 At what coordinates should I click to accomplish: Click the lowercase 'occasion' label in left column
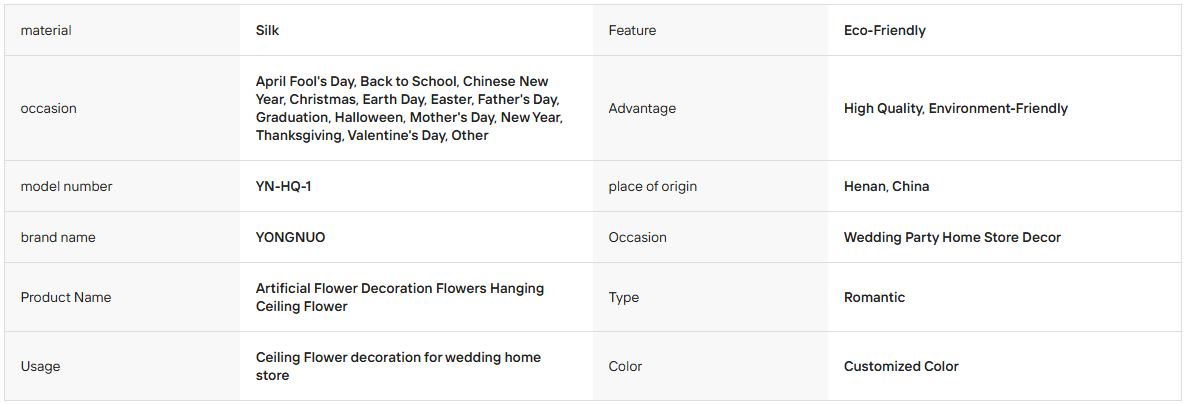coord(48,108)
